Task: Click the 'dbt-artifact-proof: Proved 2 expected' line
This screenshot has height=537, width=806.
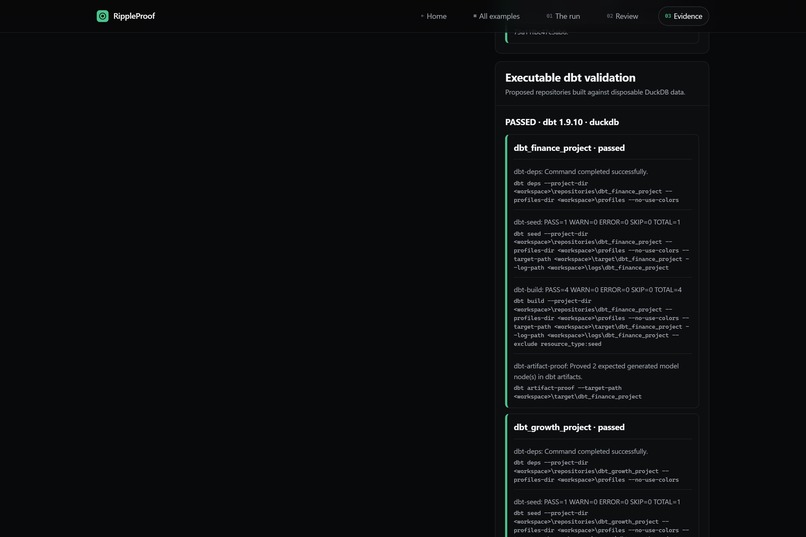Action: point(596,371)
